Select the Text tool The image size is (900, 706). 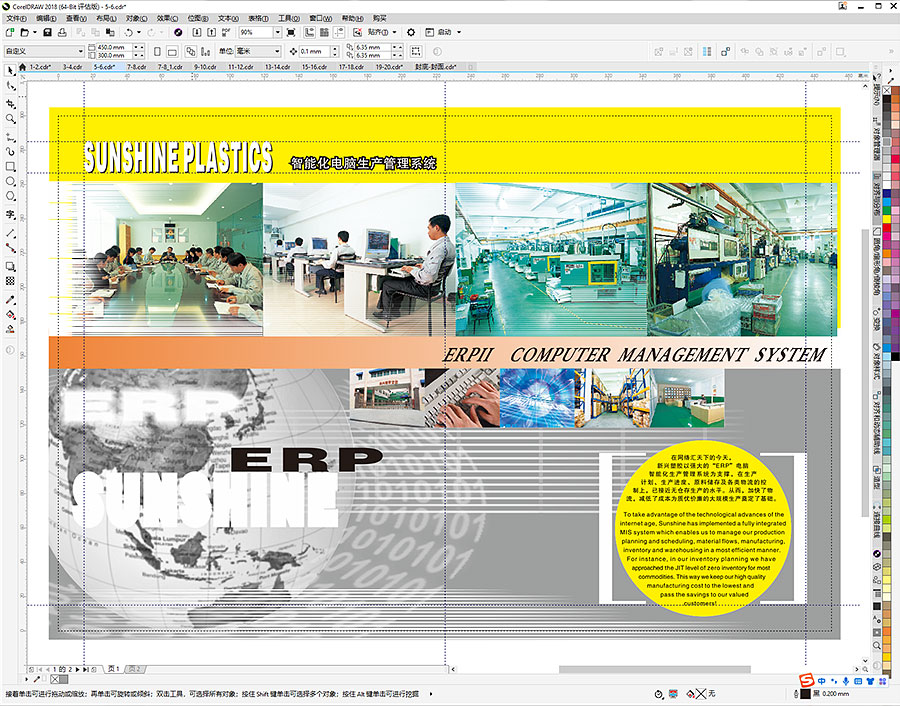point(10,214)
